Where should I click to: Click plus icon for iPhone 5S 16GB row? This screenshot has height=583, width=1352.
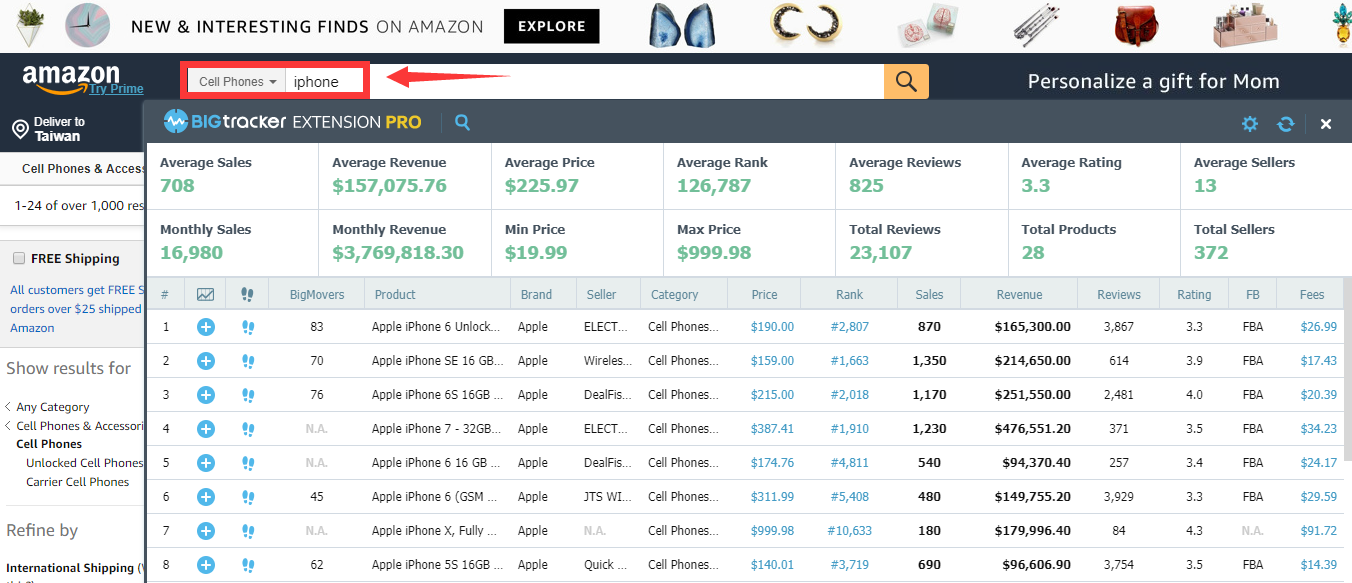click(206, 565)
